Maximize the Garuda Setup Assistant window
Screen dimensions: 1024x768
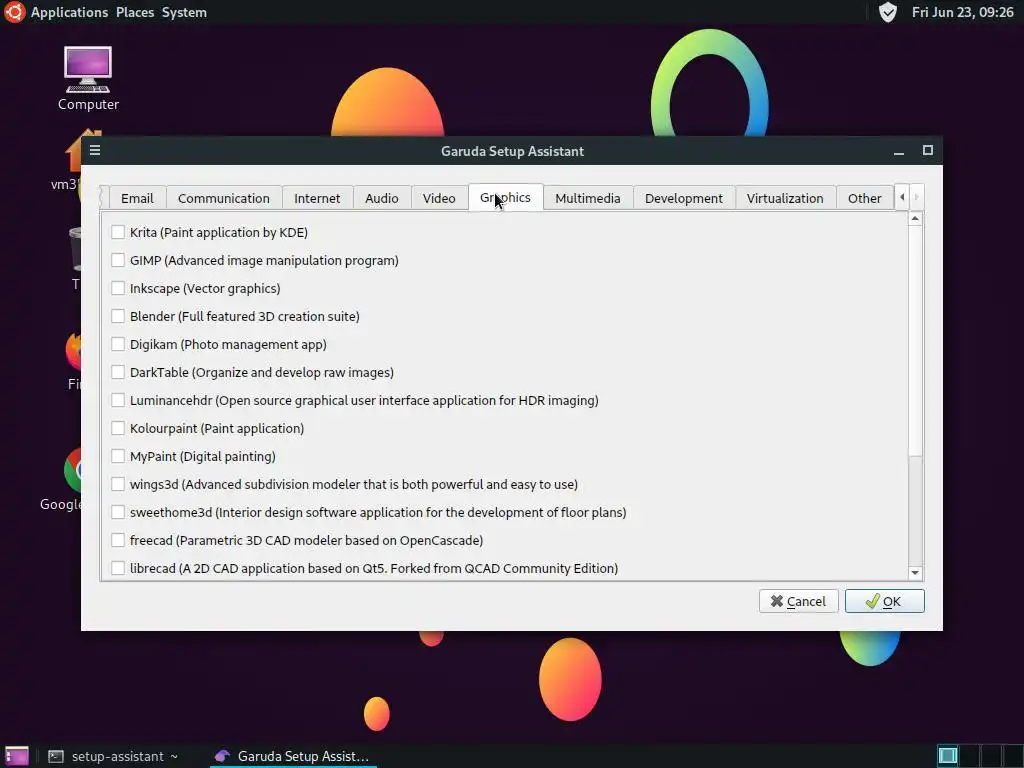pos(927,150)
